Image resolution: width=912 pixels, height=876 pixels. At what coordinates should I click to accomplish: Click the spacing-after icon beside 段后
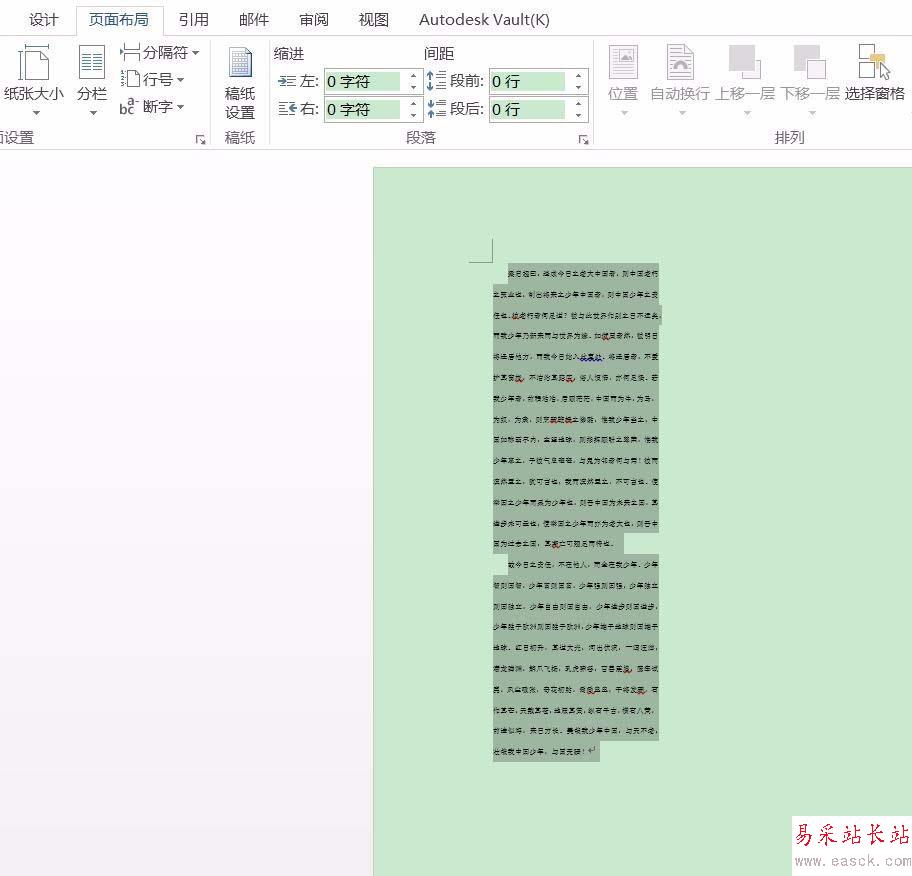tap(436, 108)
